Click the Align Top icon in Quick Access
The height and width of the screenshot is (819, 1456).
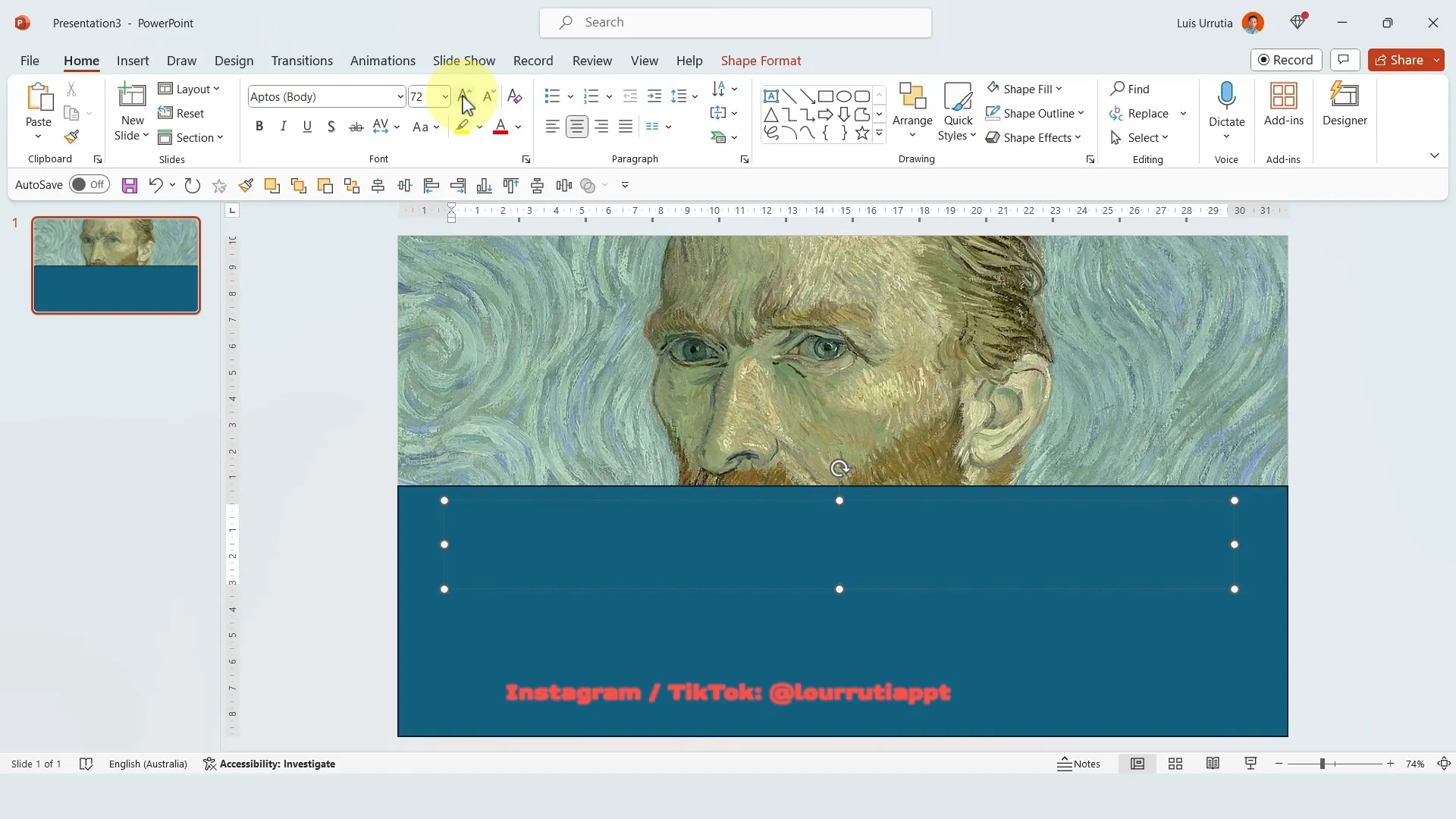point(511,186)
